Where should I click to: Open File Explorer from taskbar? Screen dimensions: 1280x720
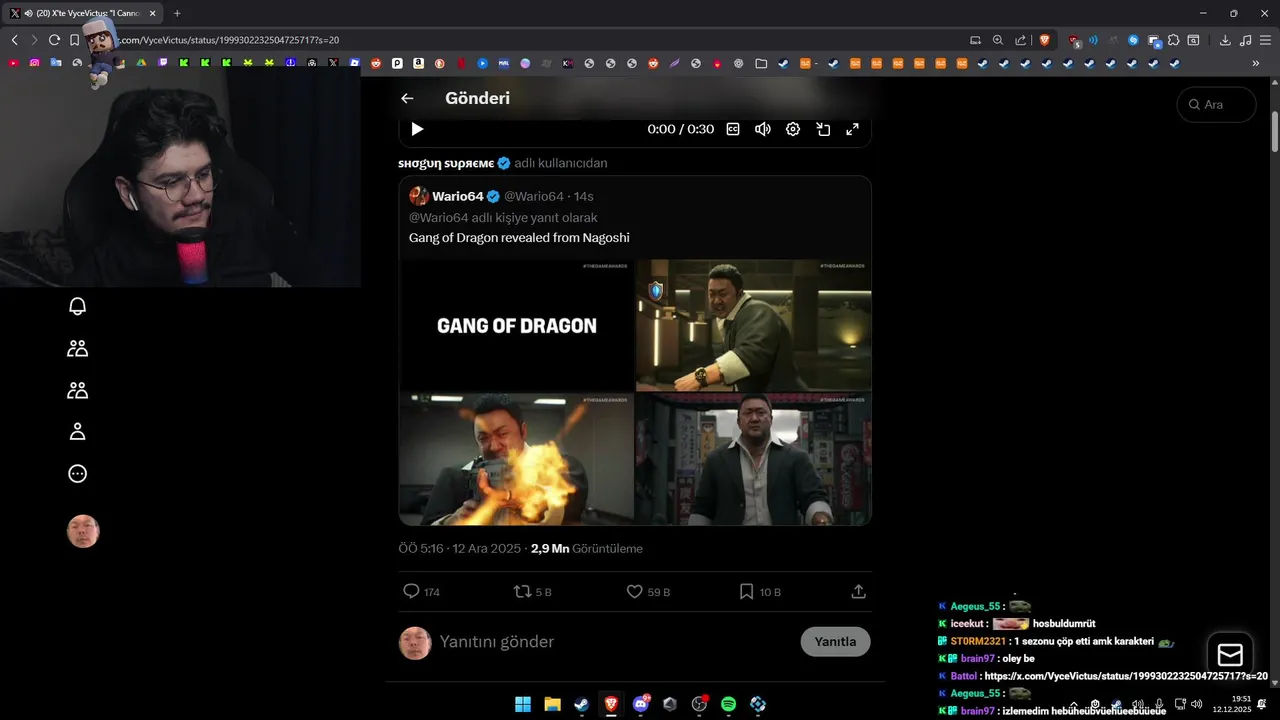click(552, 704)
